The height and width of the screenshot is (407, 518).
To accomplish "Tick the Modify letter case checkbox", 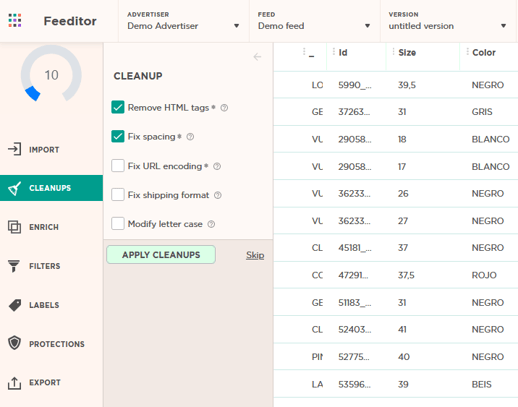I will (x=118, y=223).
